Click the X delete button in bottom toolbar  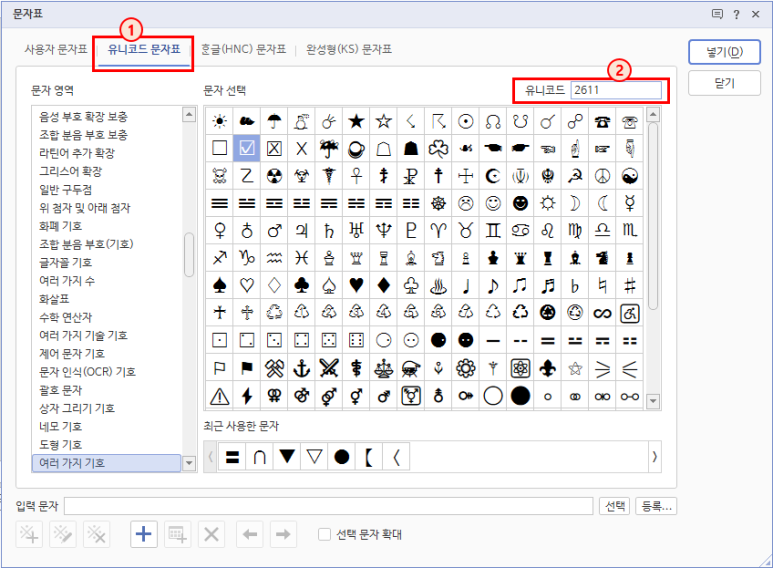click(211, 534)
